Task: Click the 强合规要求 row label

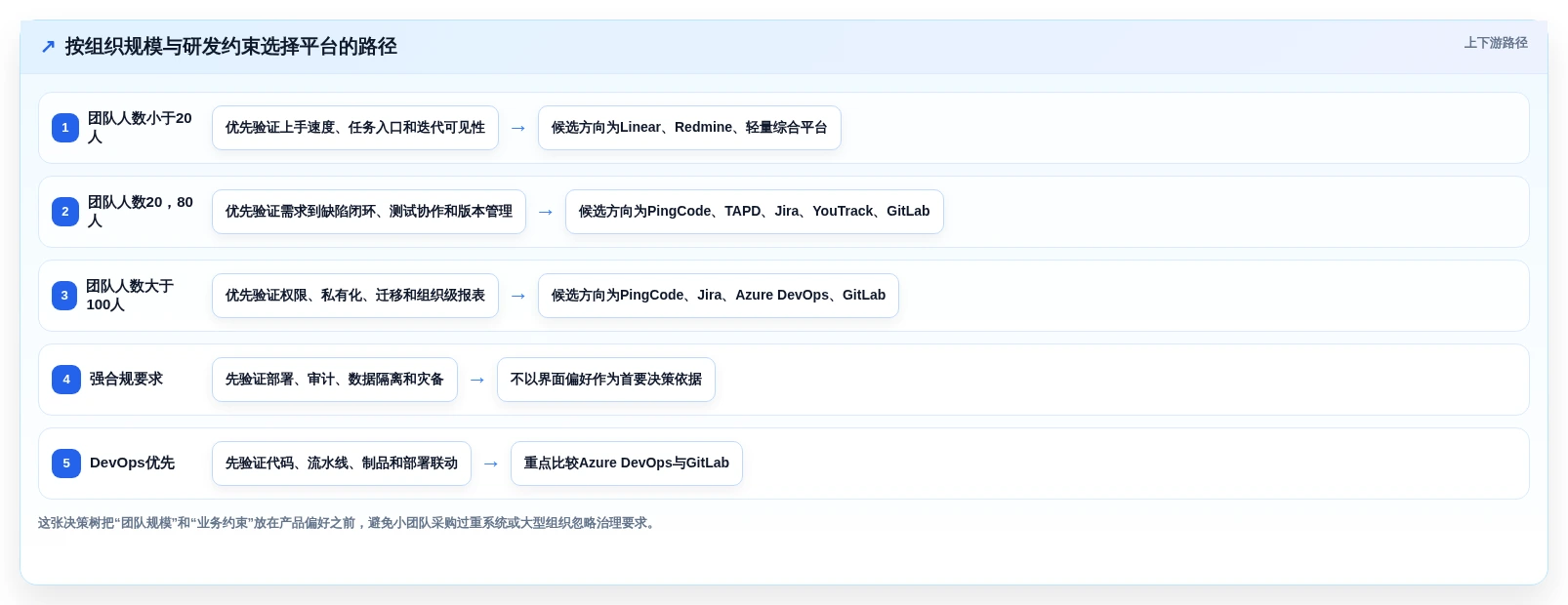Action: (127, 379)
